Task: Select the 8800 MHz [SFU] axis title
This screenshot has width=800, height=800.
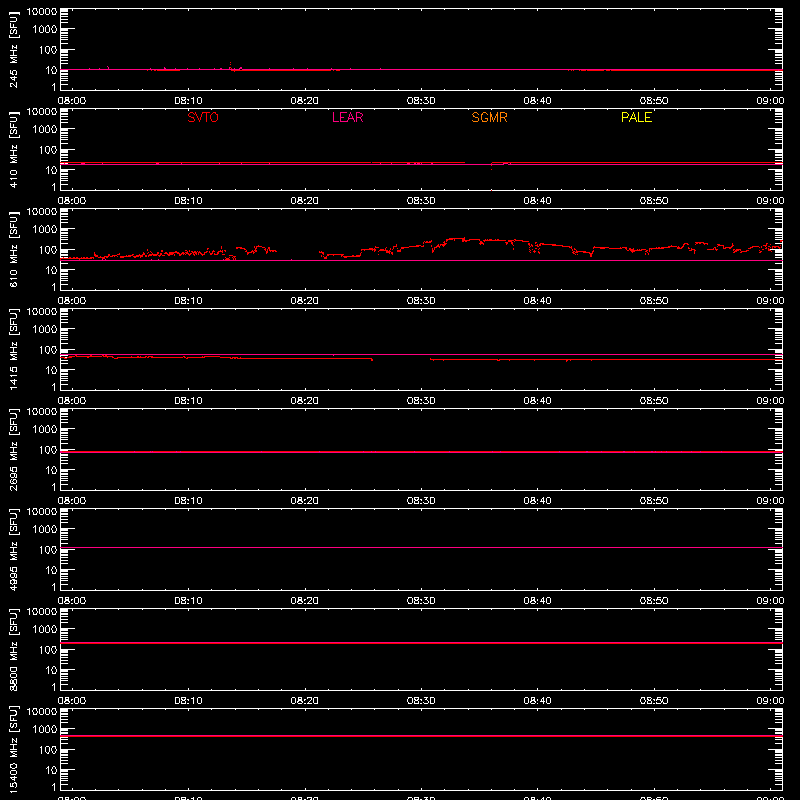Action: tap(13, 649)
